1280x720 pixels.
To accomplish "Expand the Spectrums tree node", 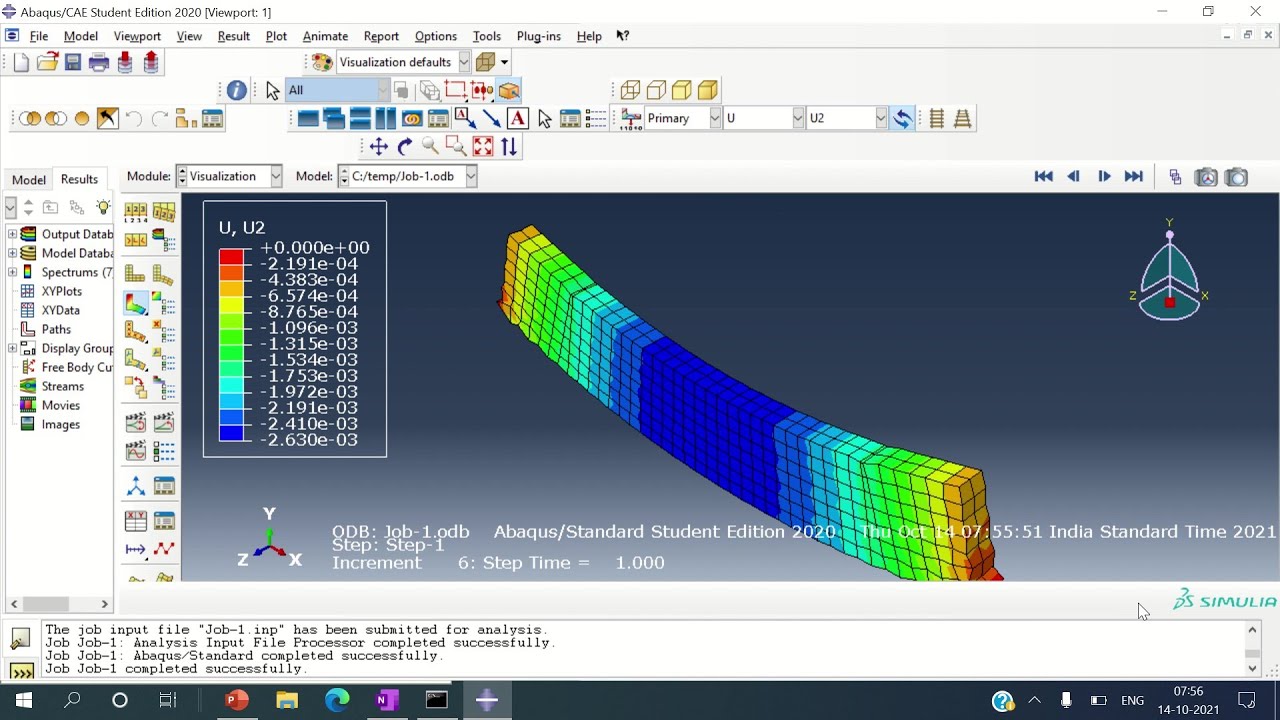I will (12, 272).
